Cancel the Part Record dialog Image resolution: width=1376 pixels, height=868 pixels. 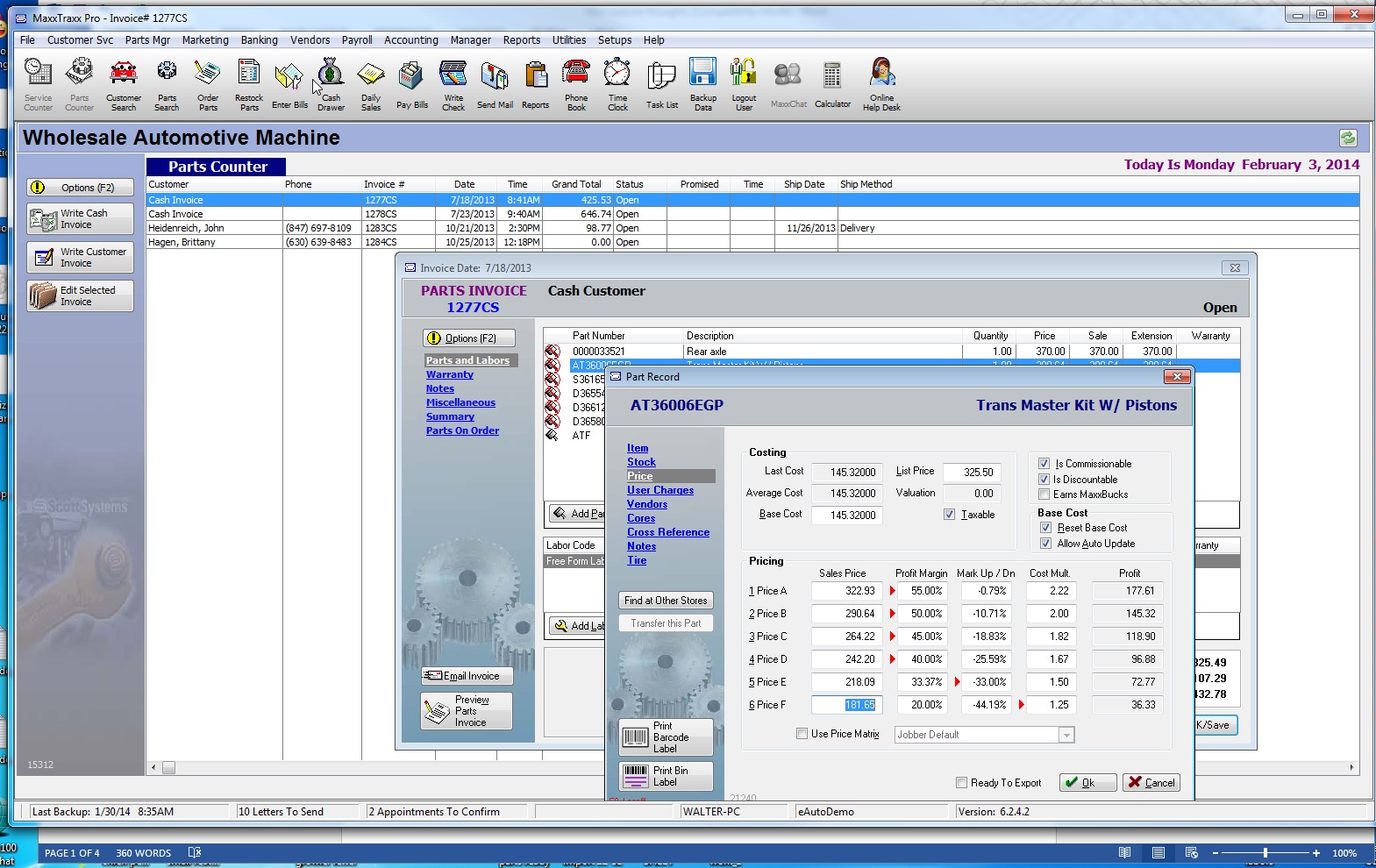1151,783
